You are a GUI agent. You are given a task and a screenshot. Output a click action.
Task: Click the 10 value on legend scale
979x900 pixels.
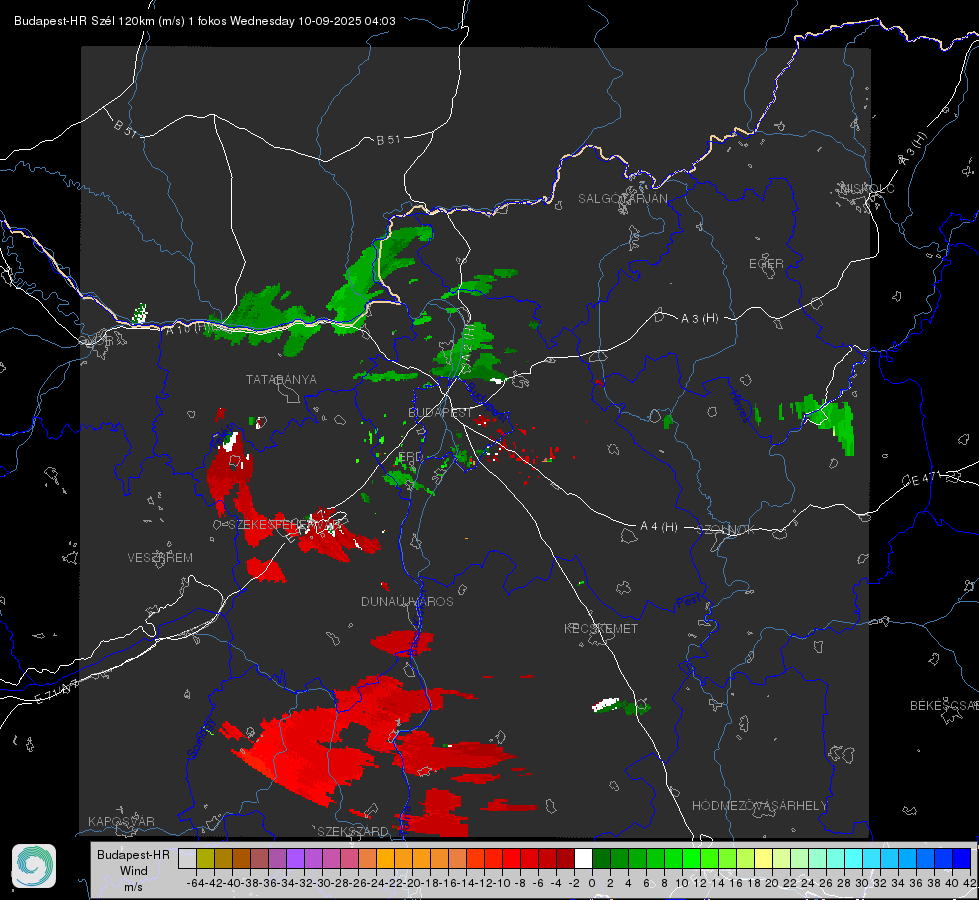[682, 883]
